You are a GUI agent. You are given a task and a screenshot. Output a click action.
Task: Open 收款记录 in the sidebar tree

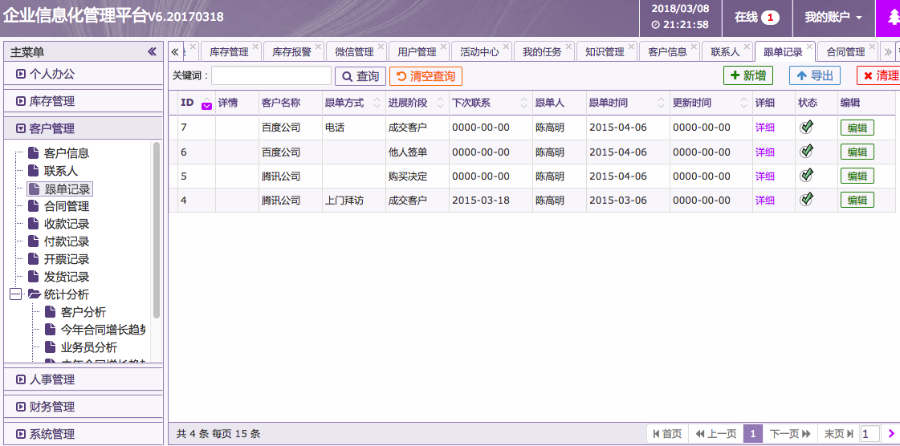coord(66,224)
